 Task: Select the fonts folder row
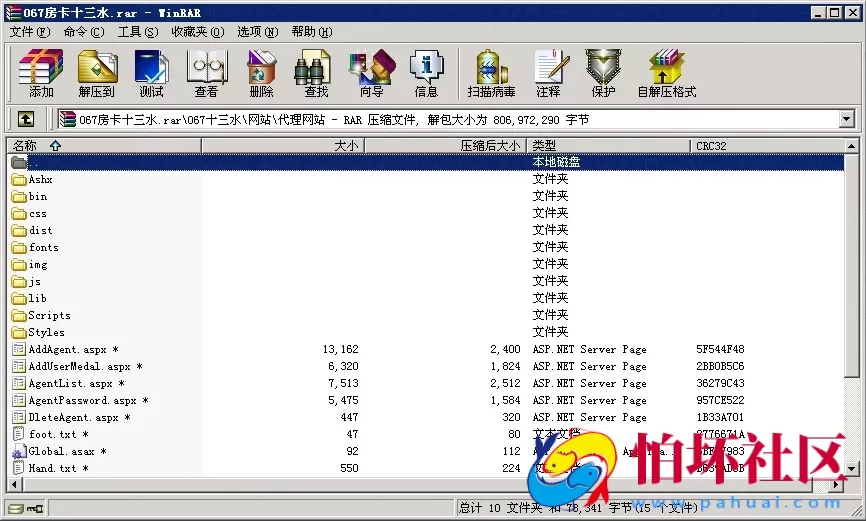pyautogui.click(x=425, y=248)
